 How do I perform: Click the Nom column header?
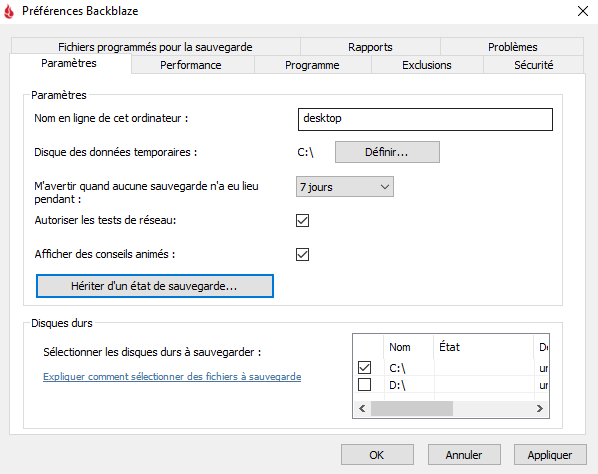tap(408, 347)
